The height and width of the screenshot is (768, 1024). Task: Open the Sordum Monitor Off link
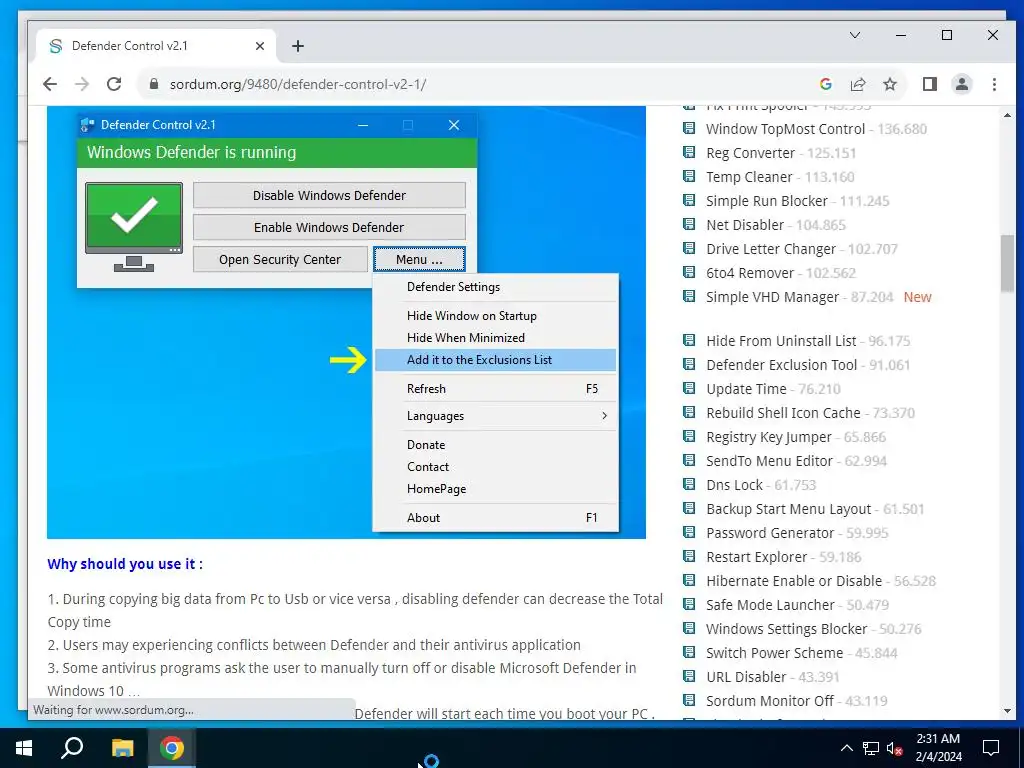(x=769, y=701)
